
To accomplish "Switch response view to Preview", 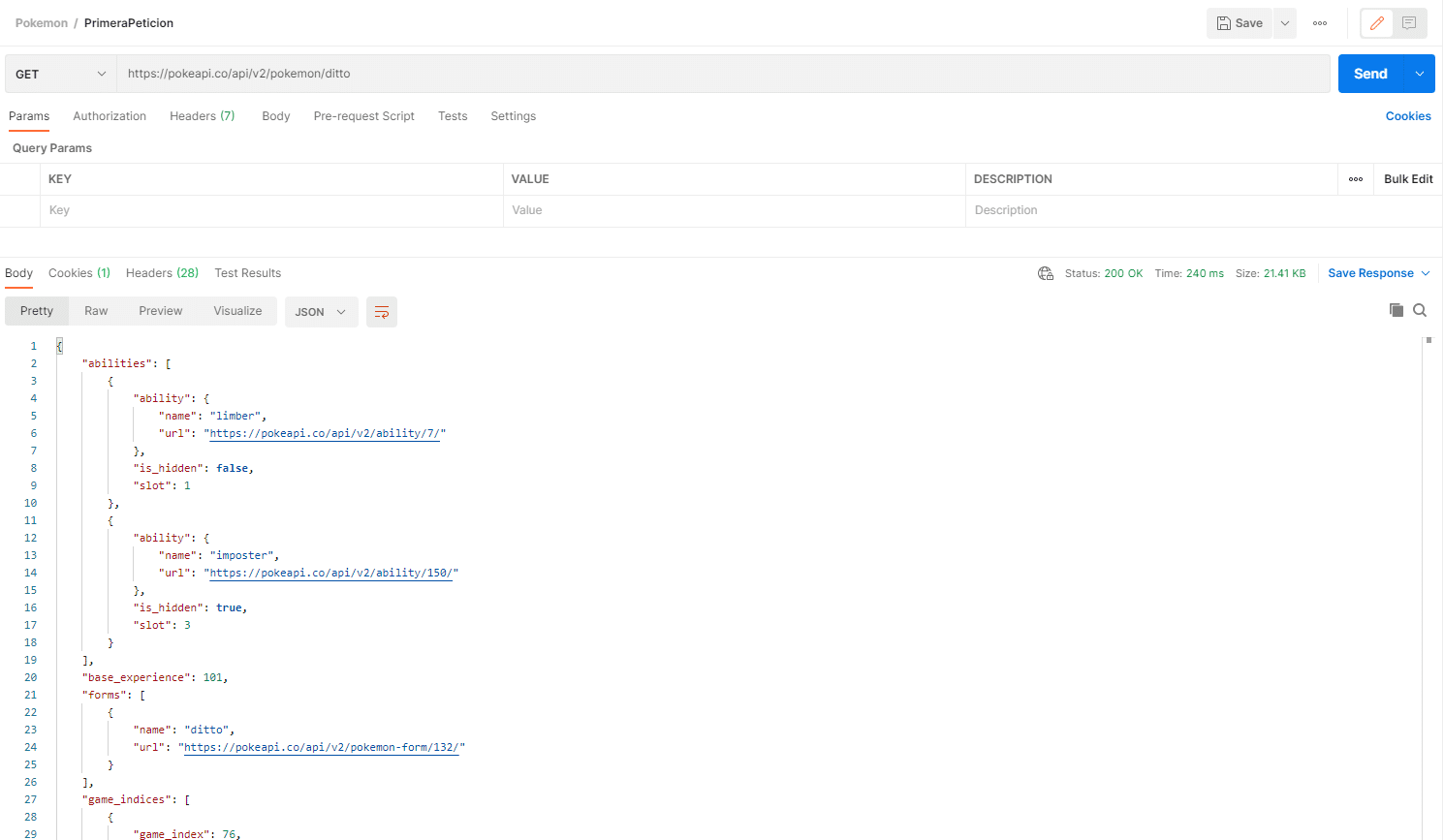I will click(x=160, y=311).
